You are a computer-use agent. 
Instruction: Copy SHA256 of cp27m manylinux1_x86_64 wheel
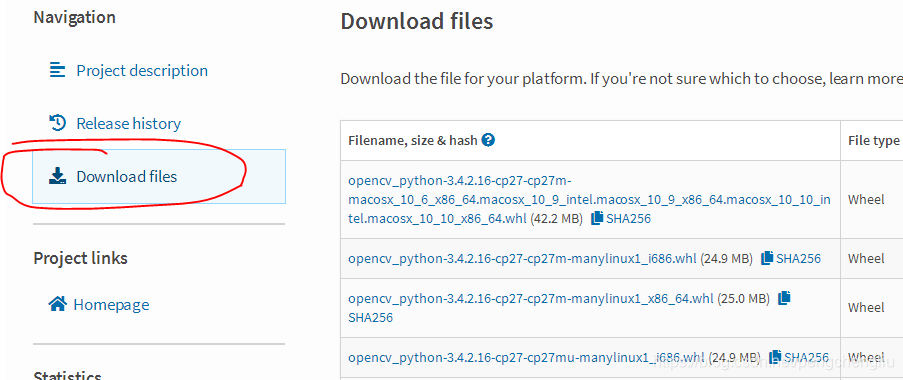pyautogui.click(x=784, y=298)
